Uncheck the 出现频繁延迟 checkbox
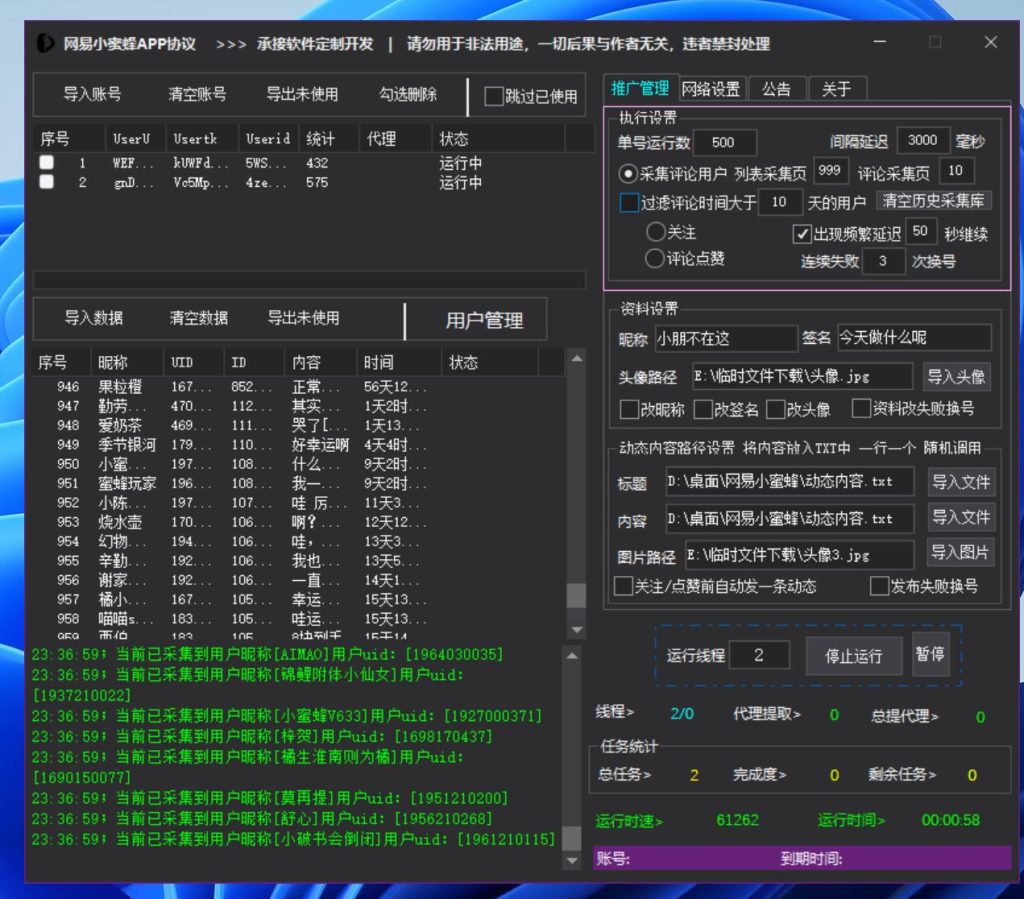 click(802, 234)
